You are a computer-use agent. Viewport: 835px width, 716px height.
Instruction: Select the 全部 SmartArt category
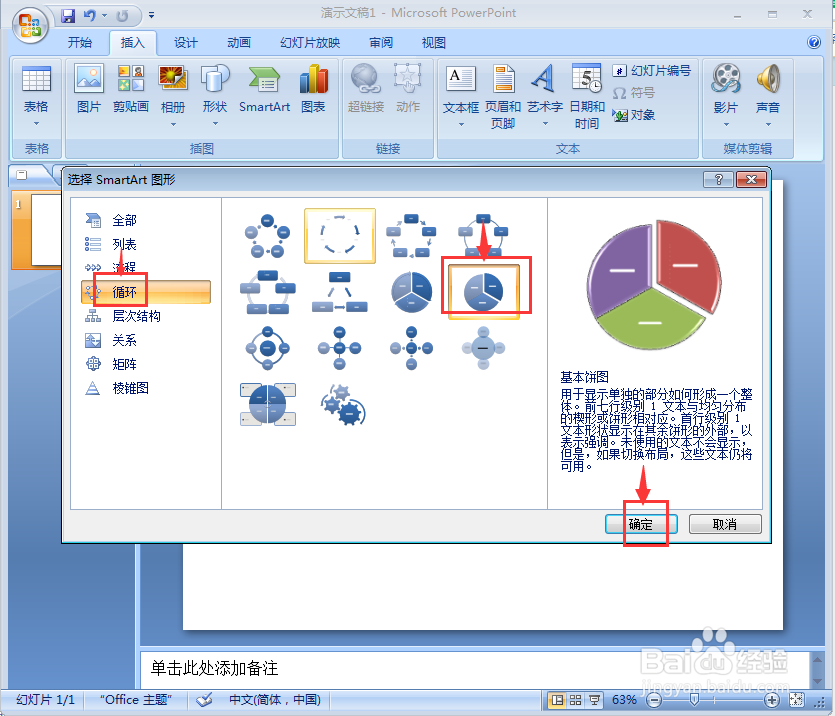click(146, 220)
